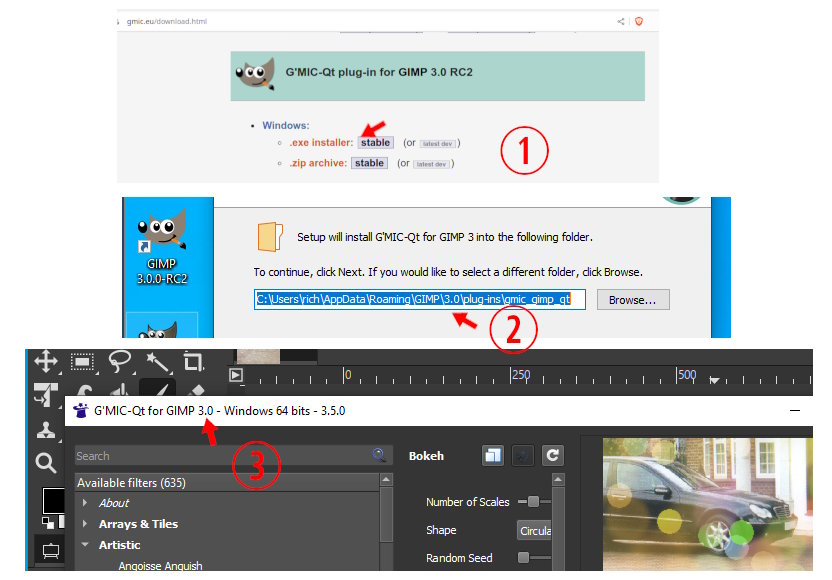Click latest dev link for .zip archive

431,165
